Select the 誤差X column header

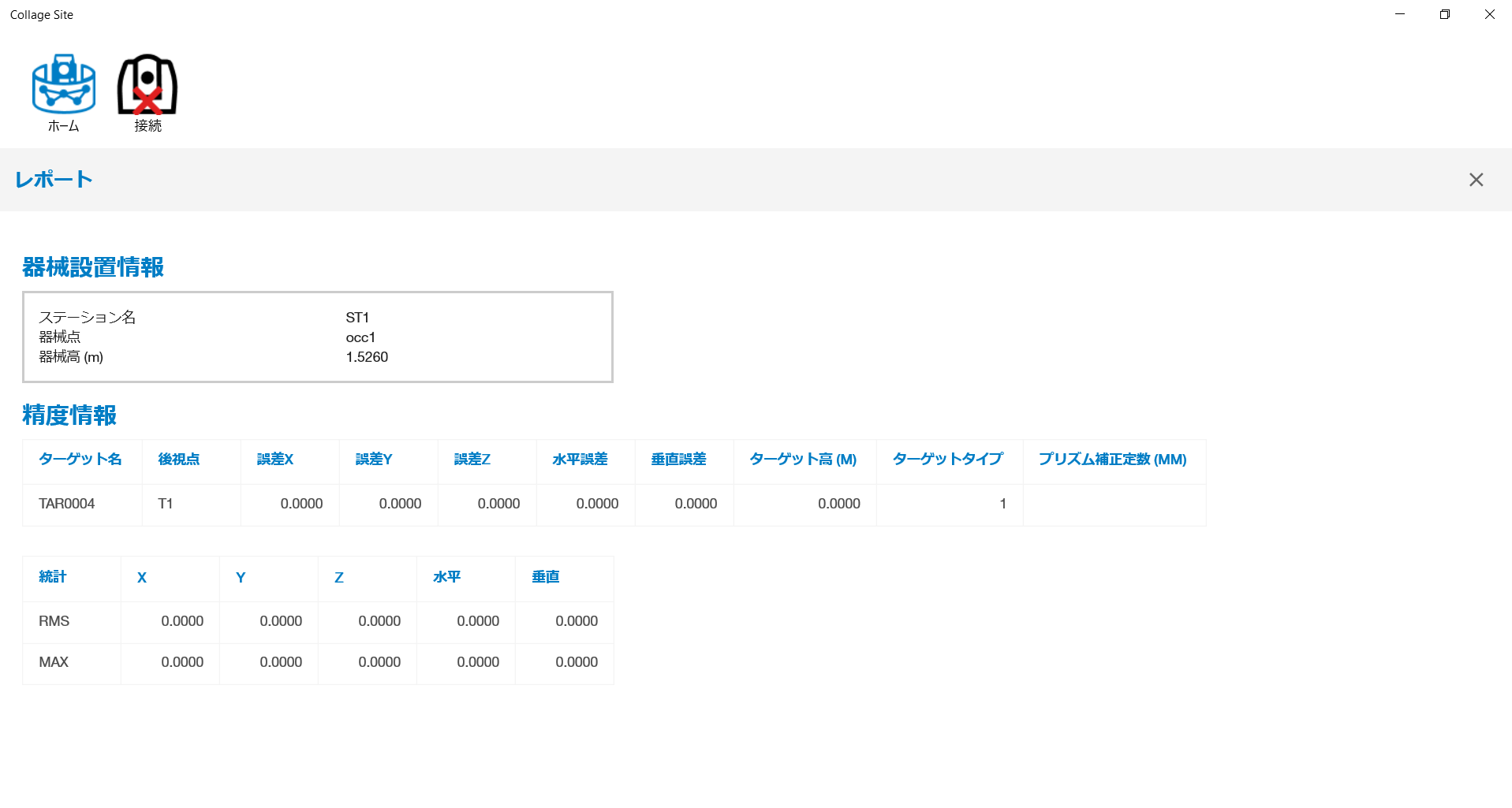pos(275,460)
